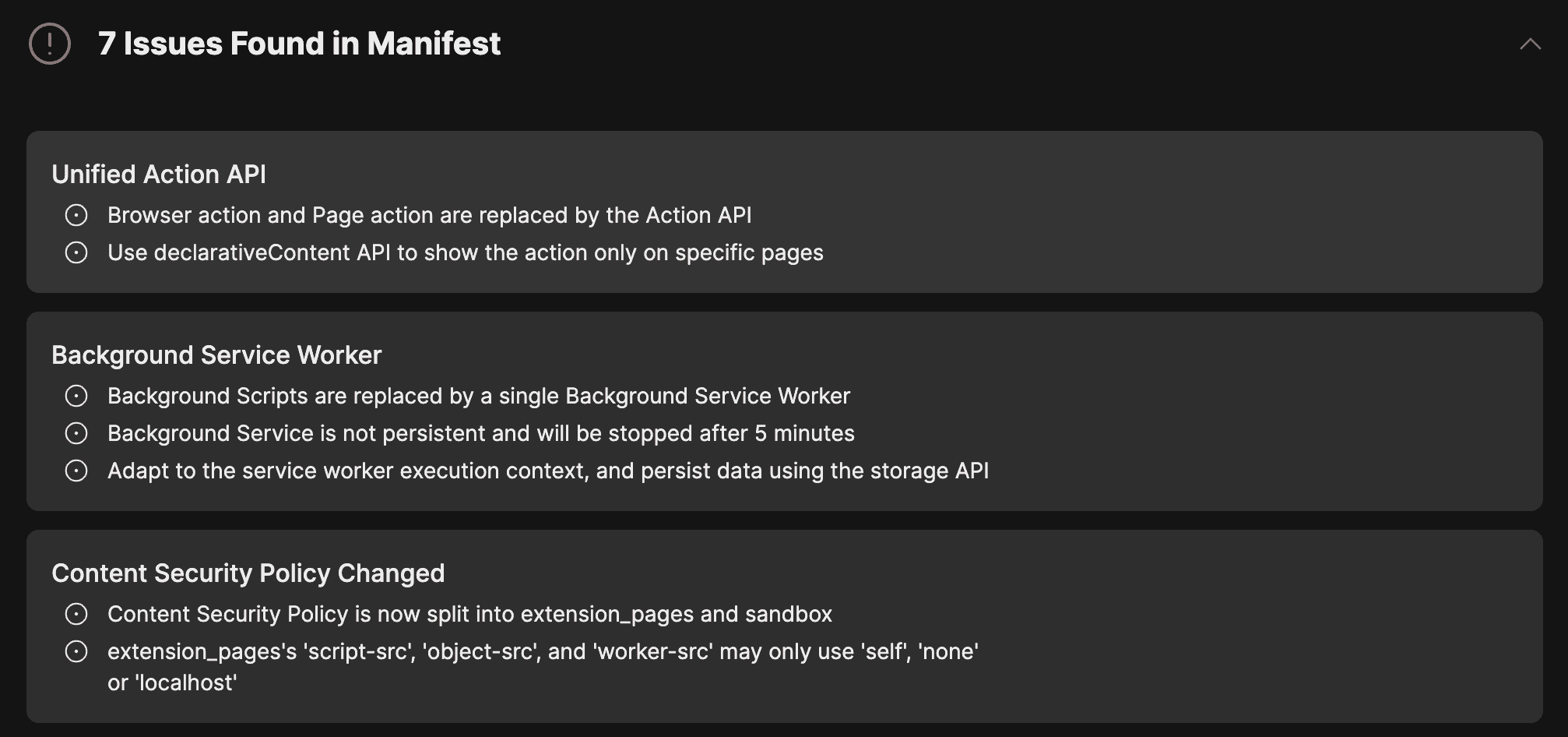Click the bullet icon beside extension_pages's script-src item
This screenshot has height=737, width=1568.
76,651
